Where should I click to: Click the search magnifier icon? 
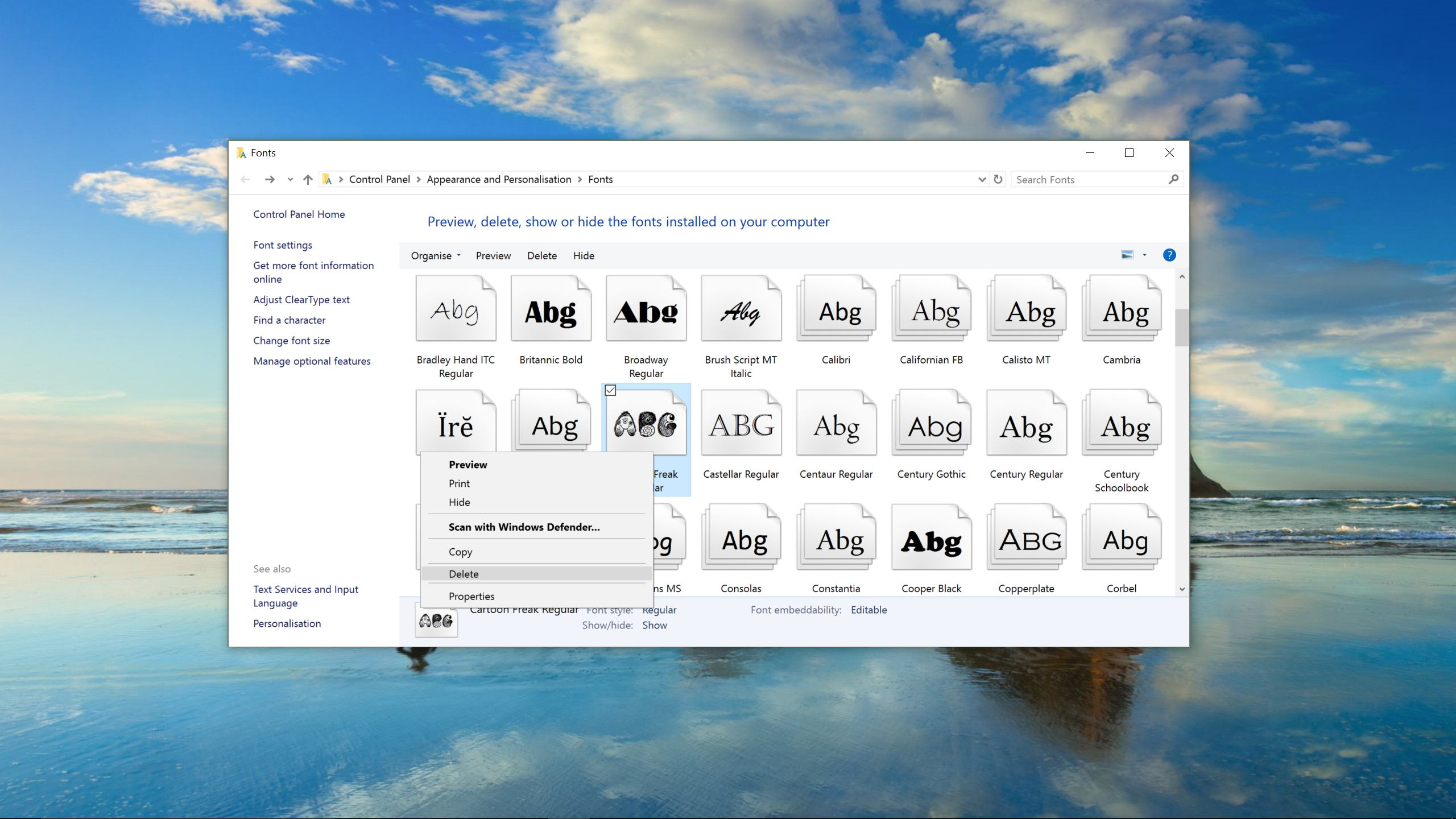(1173, 179)
